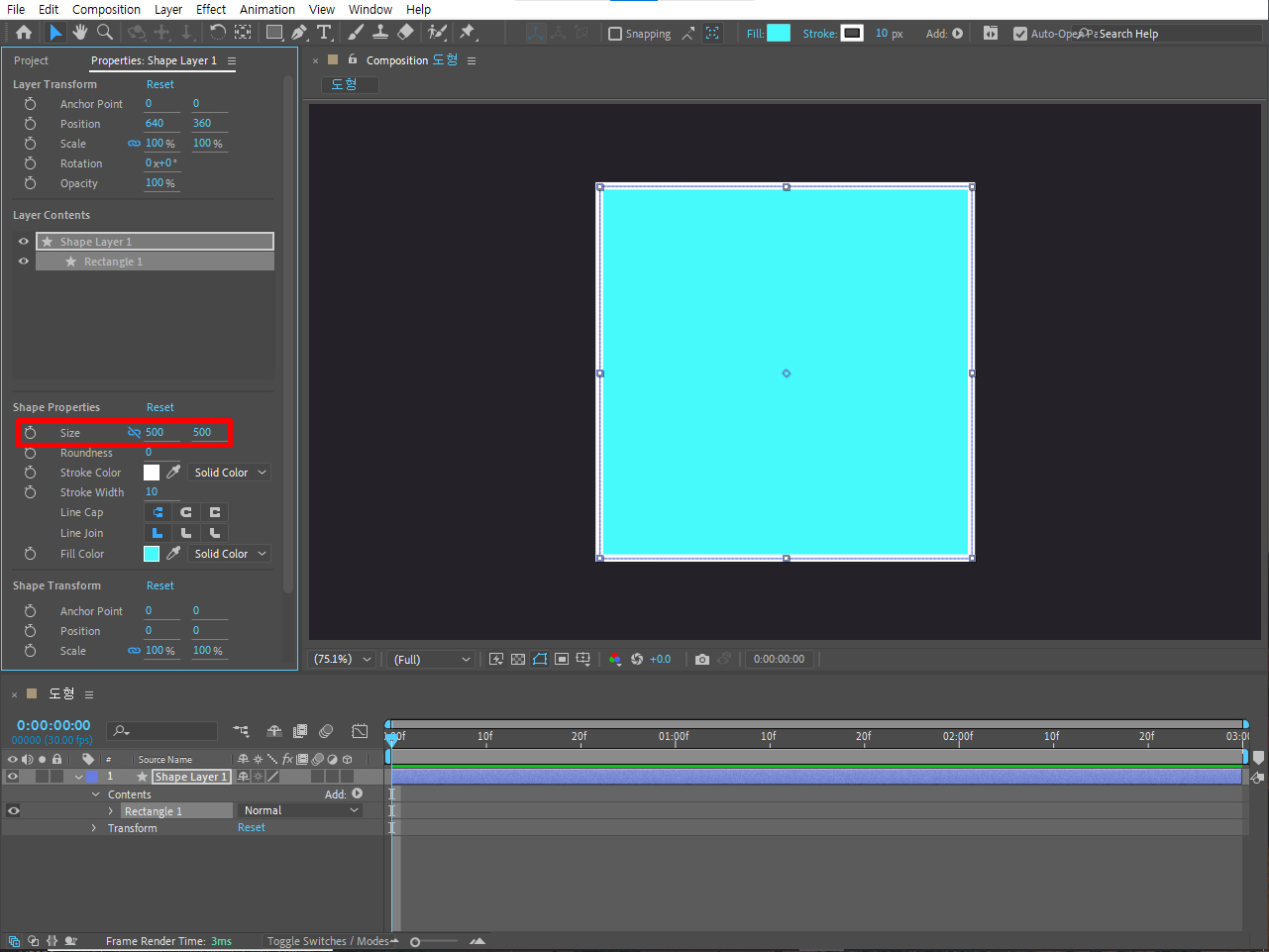The width and height of the screenshot is (1269, 952).
Task: Enable motion blur for timeline
Action: (326, 731)
